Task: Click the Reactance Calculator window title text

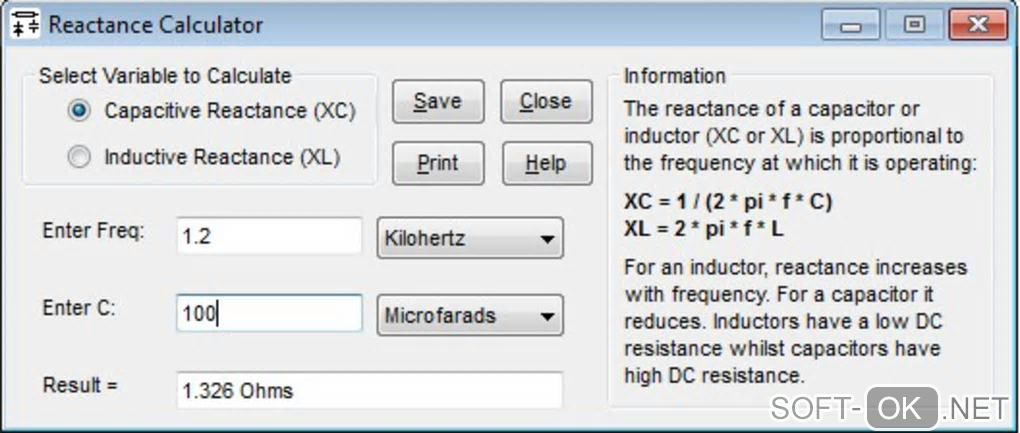Action: (x=155, y=25)
